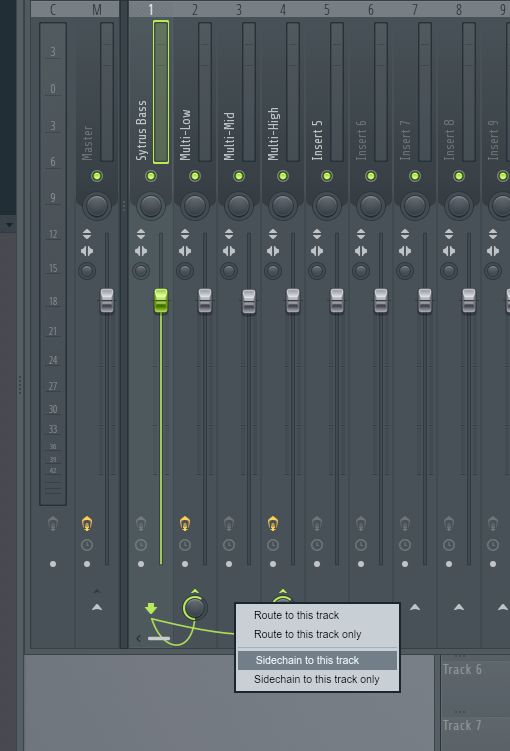
Task: Open latency clock icon on Insert 7
Action: pyautogui.click(x=405, y=545)
